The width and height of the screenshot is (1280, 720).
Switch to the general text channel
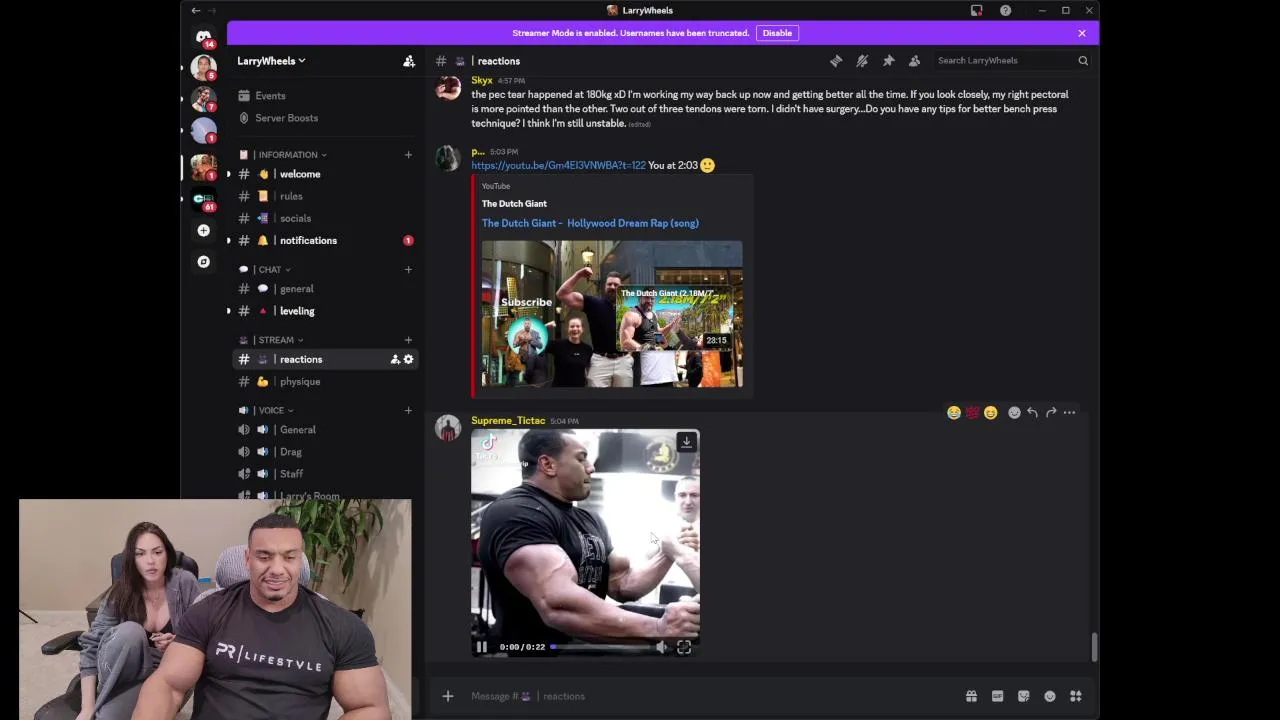point(325,289)
